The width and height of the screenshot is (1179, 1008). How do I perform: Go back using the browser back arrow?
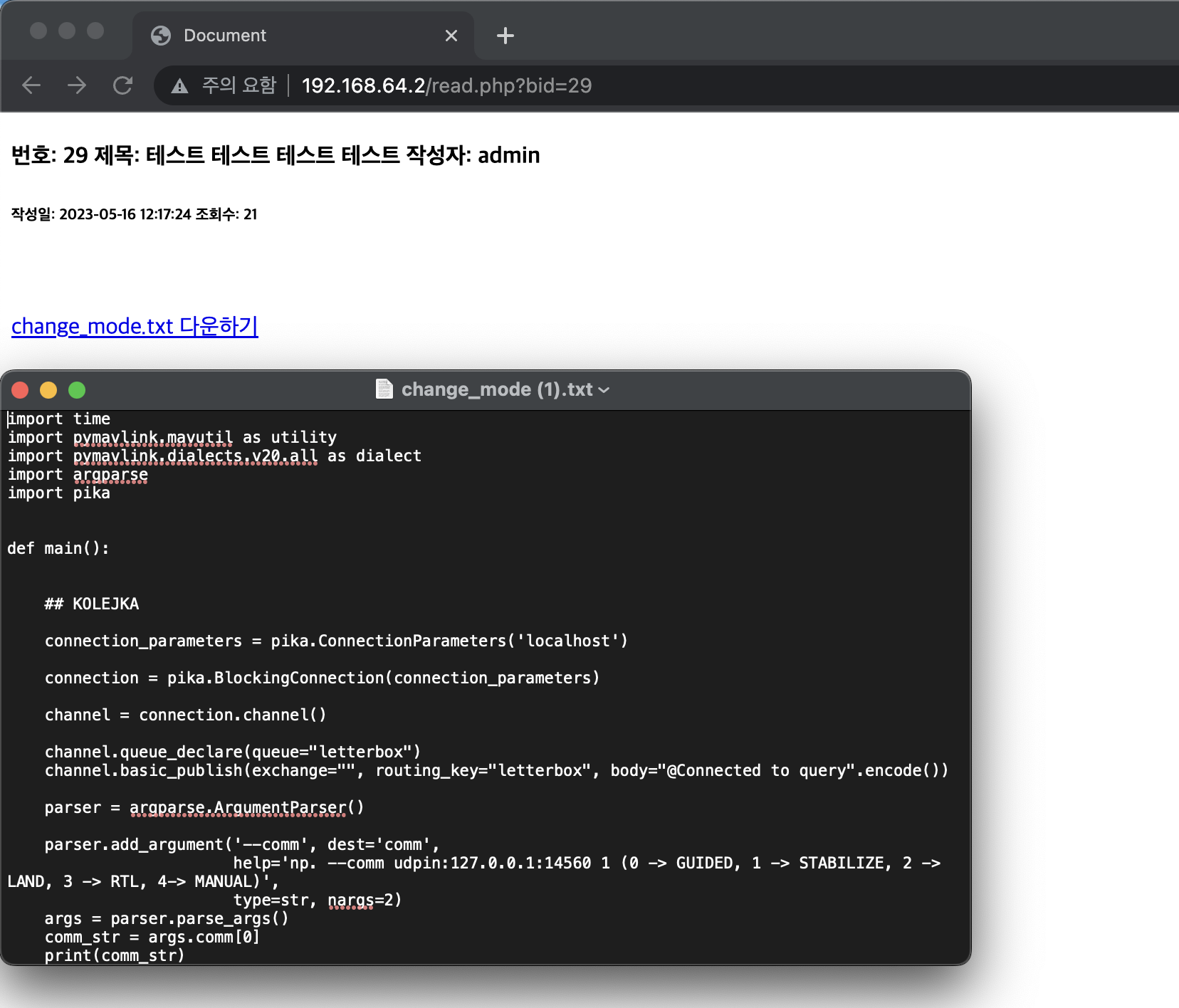point(31,85)
